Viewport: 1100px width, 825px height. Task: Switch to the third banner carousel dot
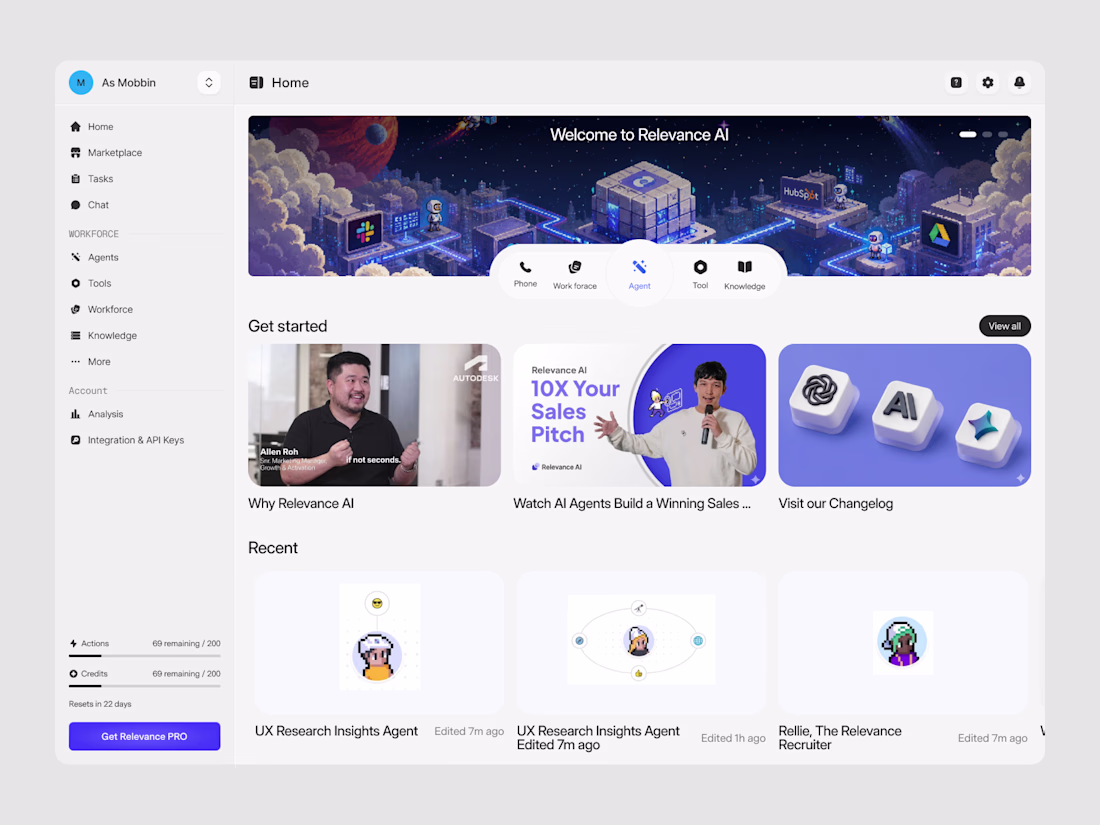(1003, 134)
